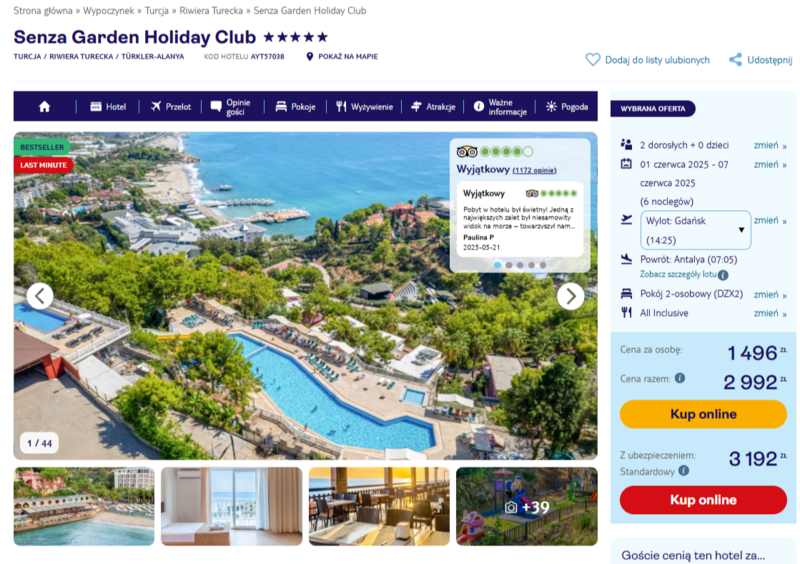
Task: Click the red Kup online insurance button
Action: point(703,500)
